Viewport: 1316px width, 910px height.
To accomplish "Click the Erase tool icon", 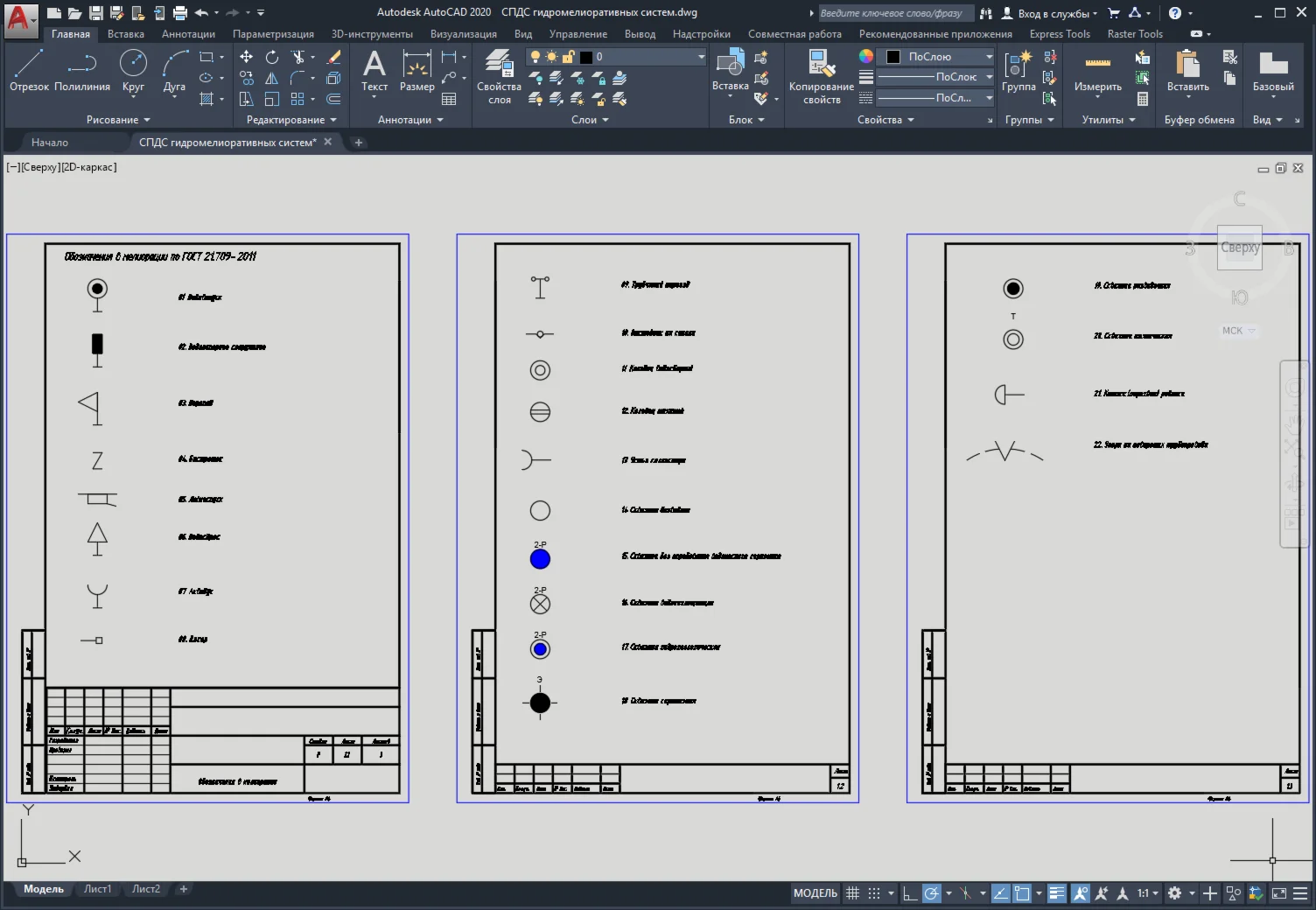I will 333,57.
